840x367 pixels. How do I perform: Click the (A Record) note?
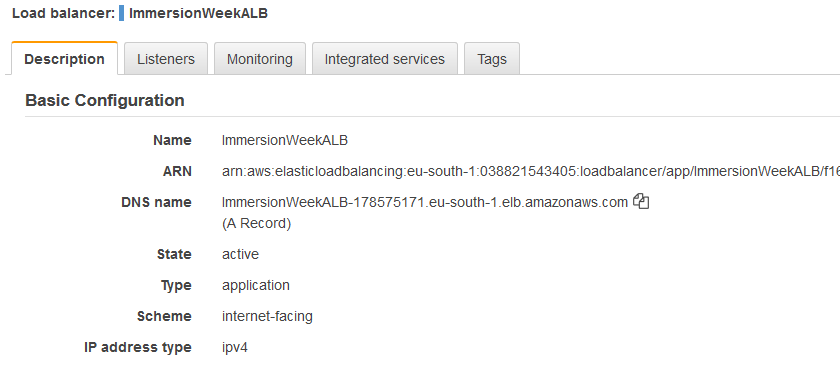click(x=257, y=223)
